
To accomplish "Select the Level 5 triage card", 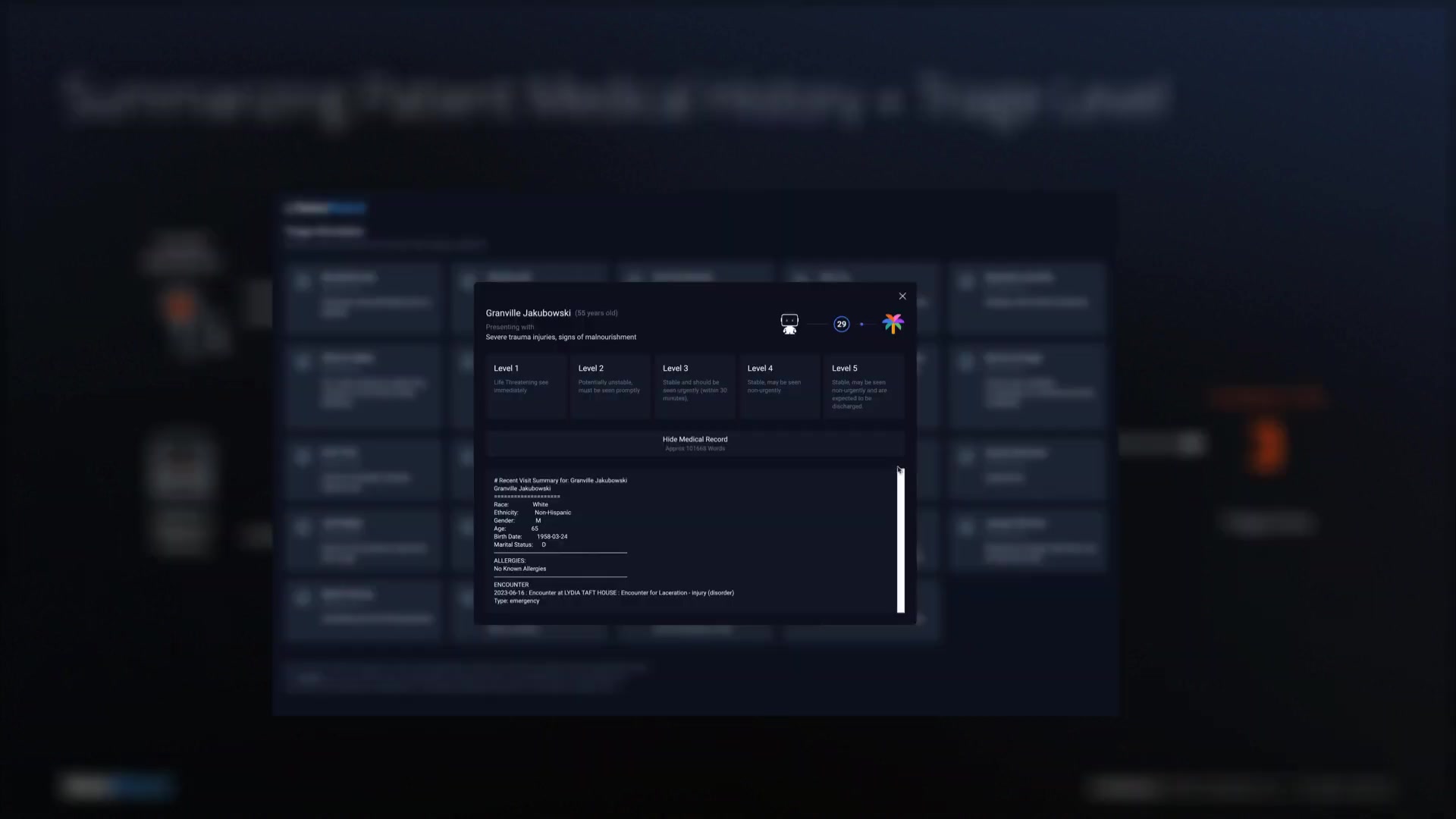I will (864, 387).
